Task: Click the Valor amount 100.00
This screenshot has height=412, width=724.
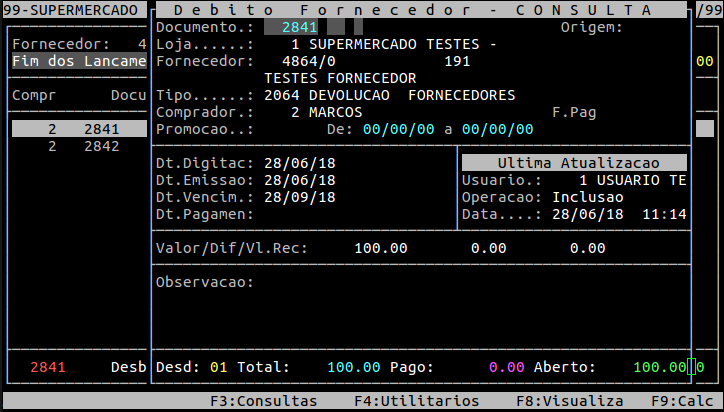Action: [x=380, y=248]
